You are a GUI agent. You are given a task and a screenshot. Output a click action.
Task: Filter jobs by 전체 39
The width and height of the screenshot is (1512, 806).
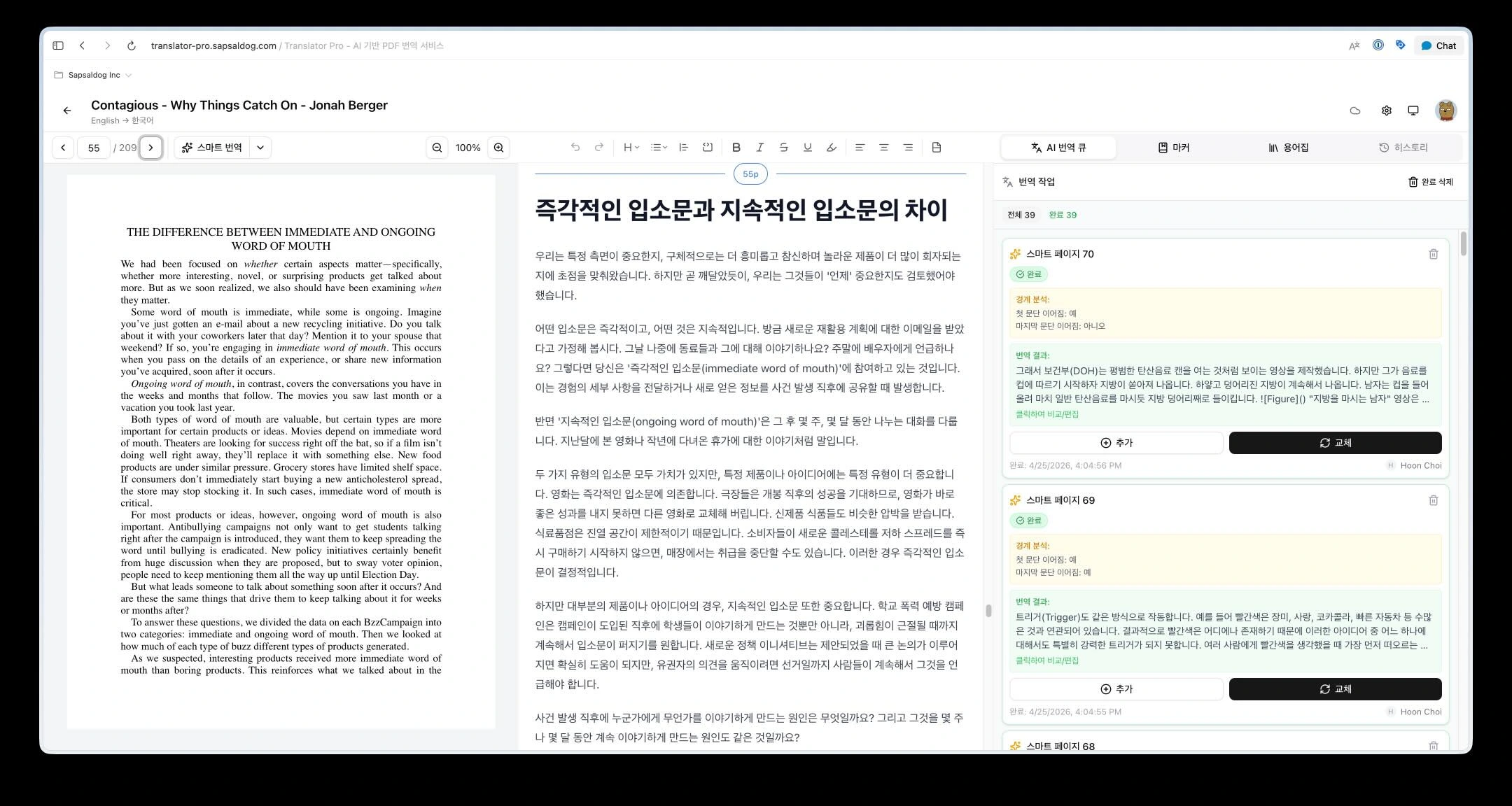[x=1021, y=215]
